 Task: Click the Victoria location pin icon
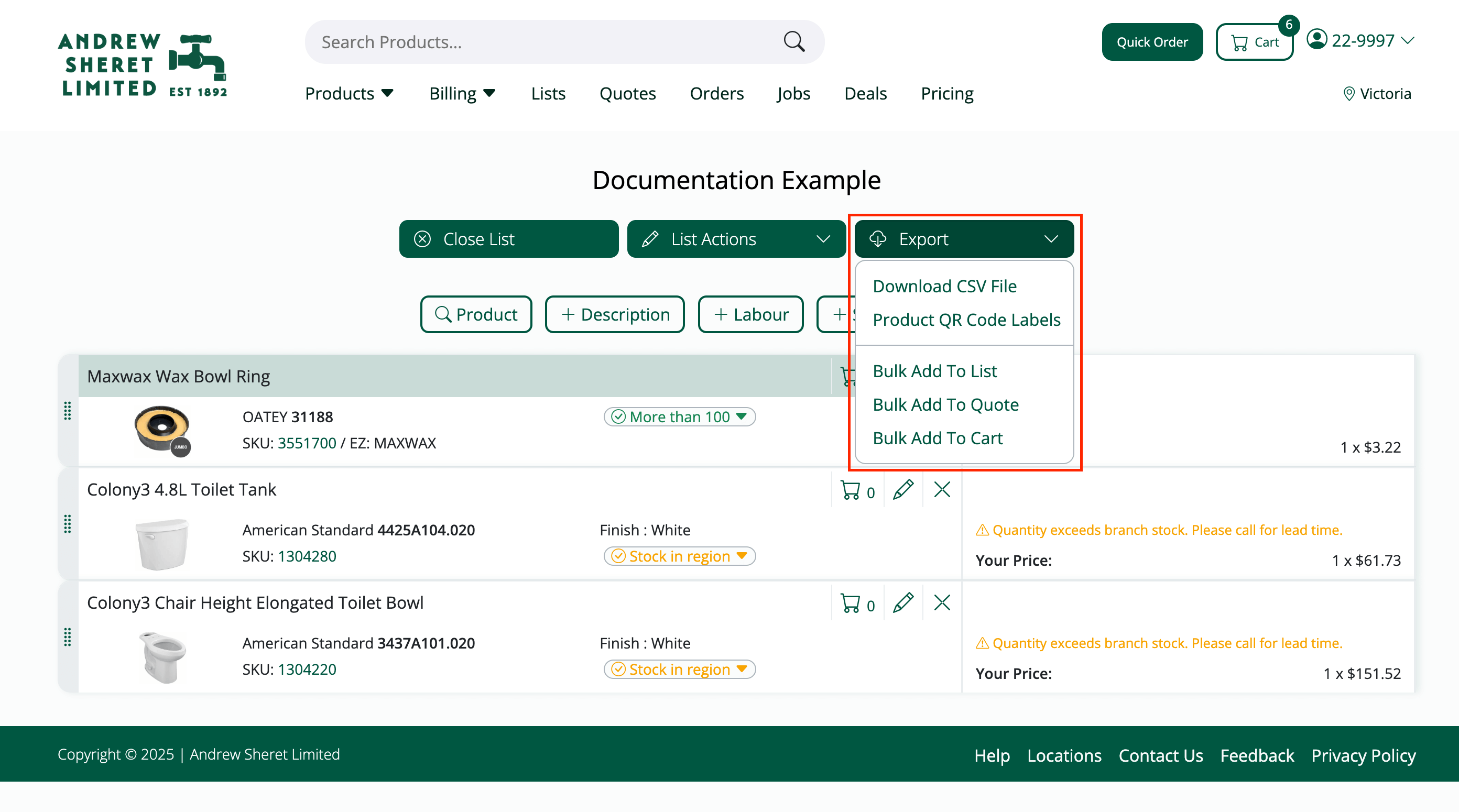[1349, 93]
